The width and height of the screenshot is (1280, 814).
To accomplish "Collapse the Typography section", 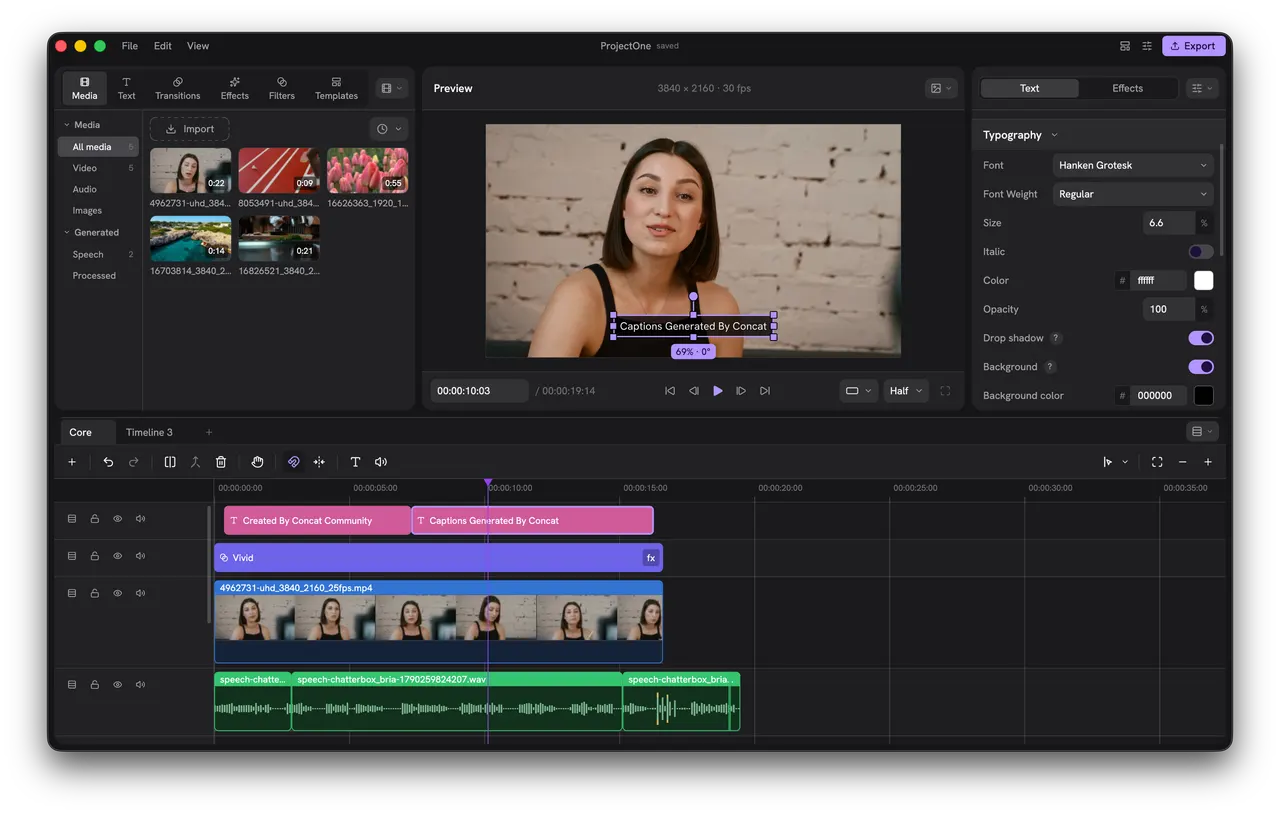I will 1020,135.
